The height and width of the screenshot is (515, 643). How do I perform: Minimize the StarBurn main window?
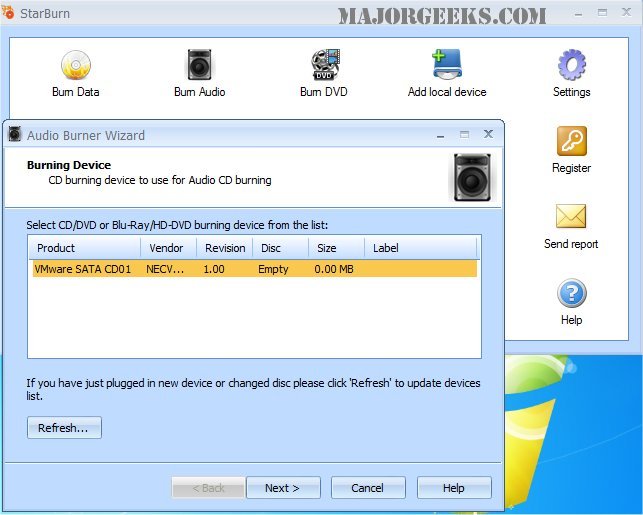click(579, 13)
